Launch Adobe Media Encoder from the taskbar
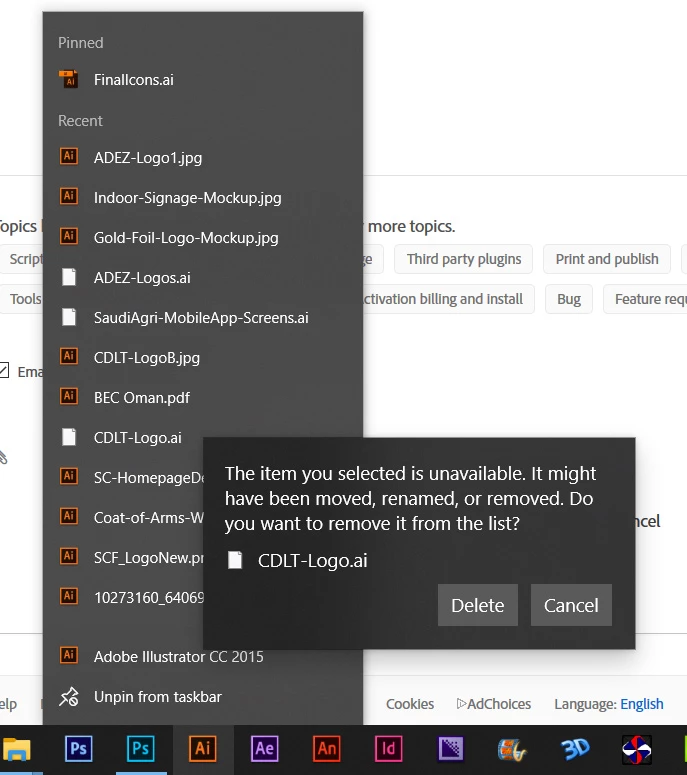 coord(451,749)
